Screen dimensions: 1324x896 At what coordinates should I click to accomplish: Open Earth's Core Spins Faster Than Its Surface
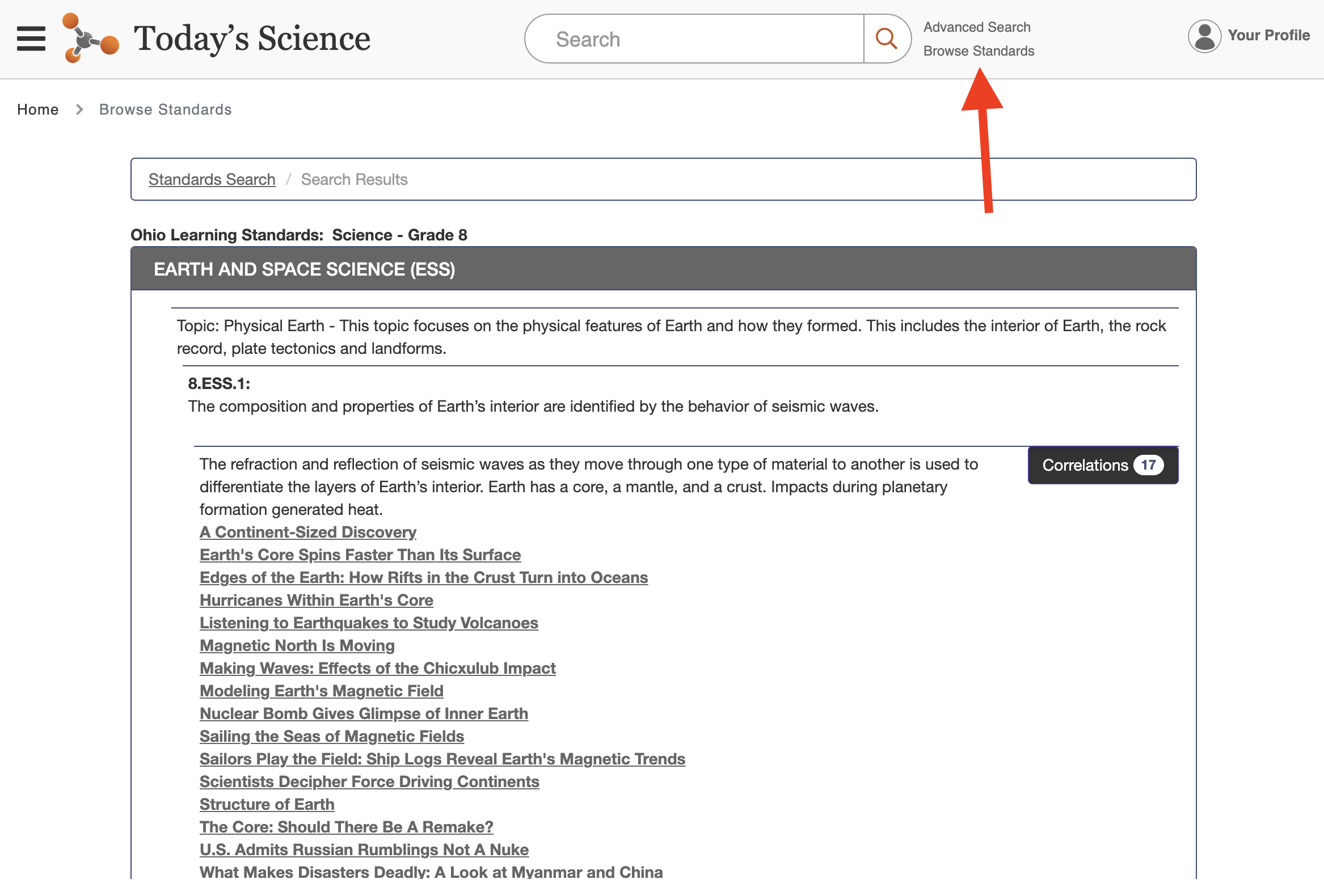click(x=360, y=555)
